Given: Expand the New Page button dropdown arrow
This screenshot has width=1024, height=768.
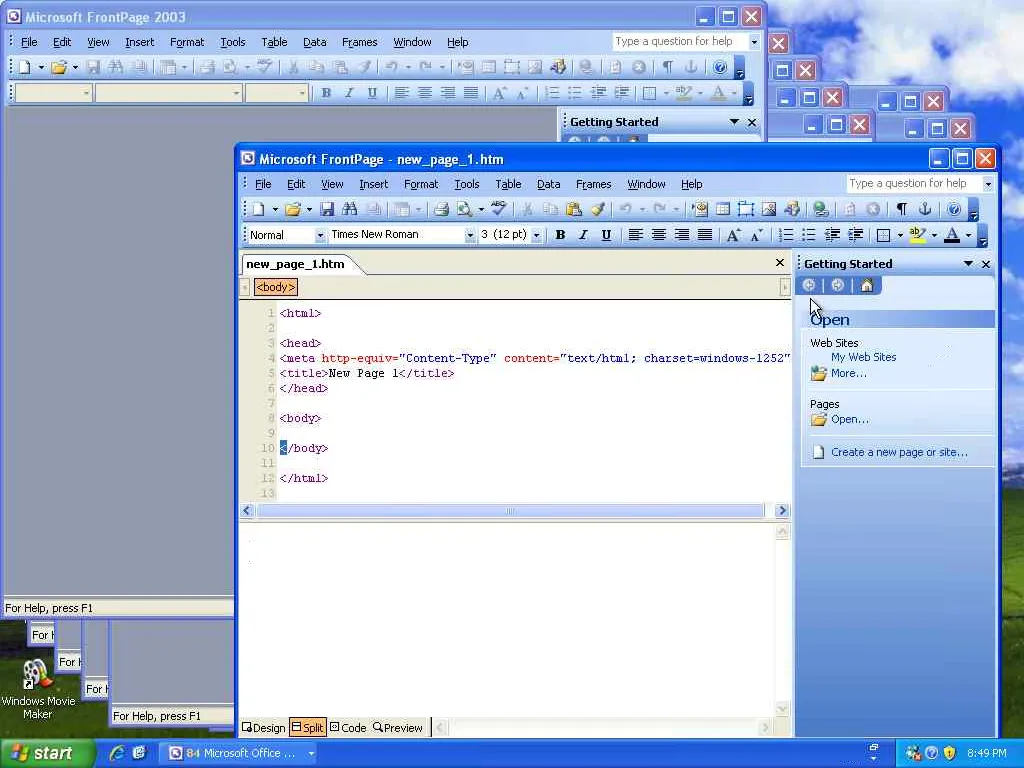Looking at the screenshot, I should click(275, 210).
